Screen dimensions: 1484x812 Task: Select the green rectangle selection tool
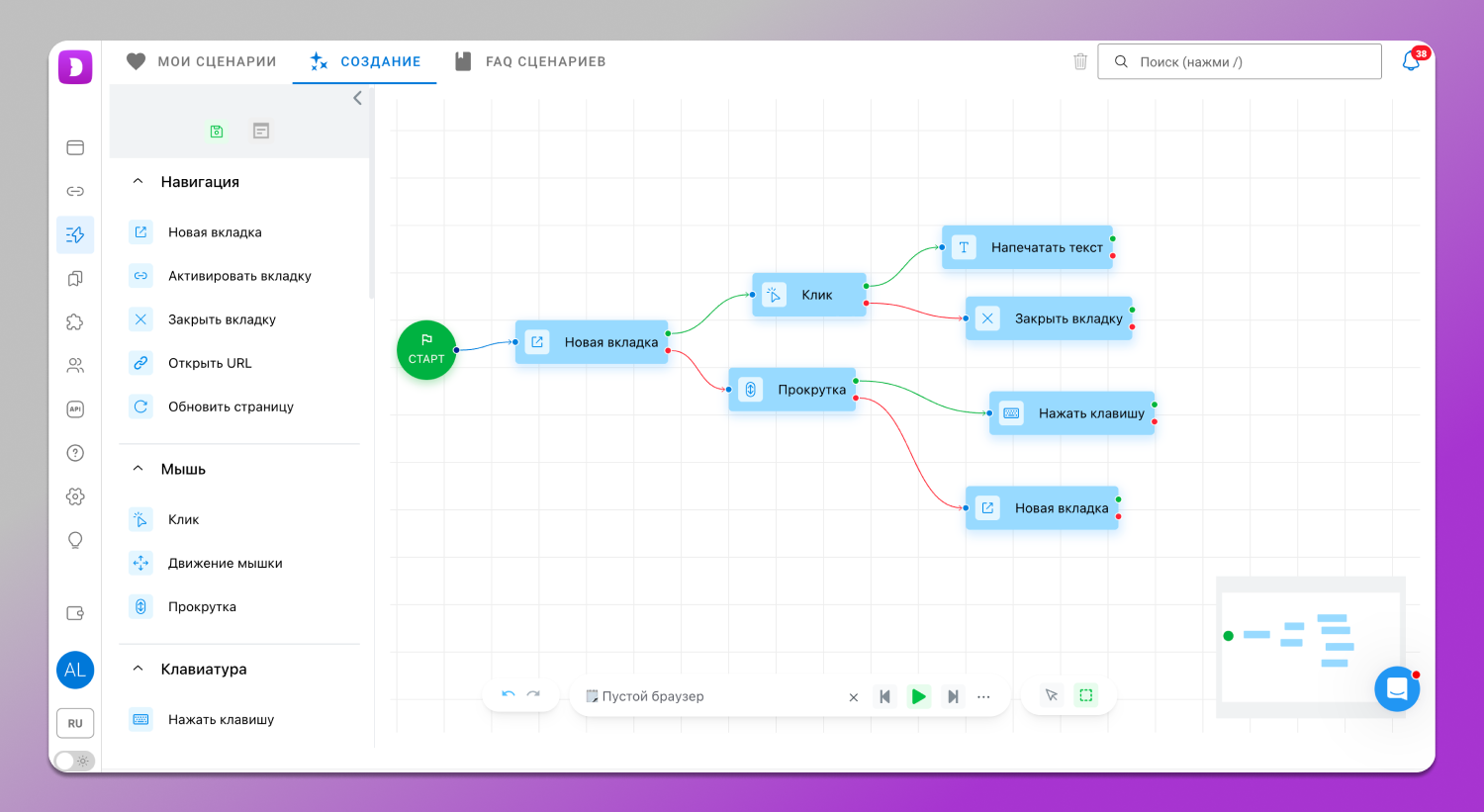point(1086,695)
